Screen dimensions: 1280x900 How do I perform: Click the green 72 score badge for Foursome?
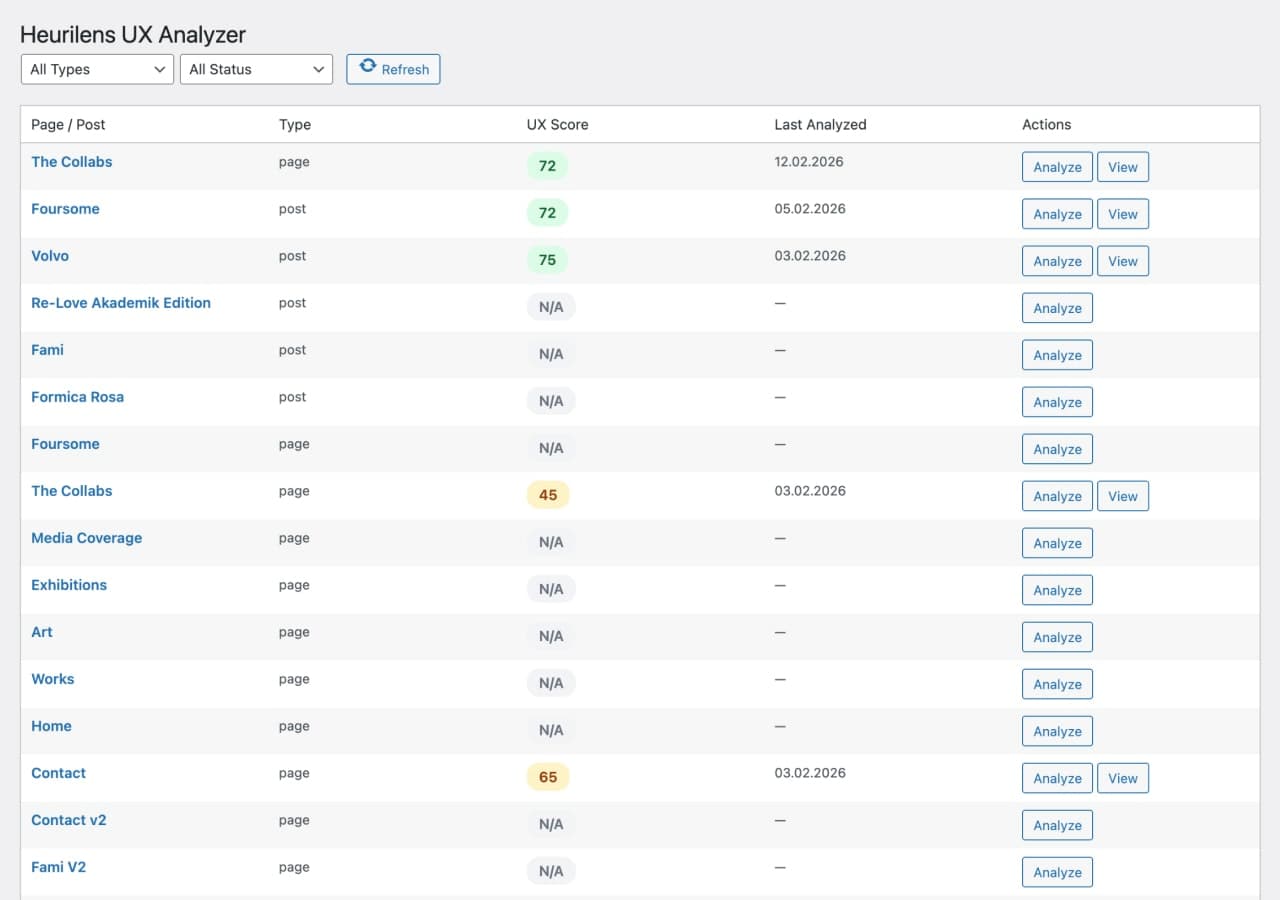point(547,212)
